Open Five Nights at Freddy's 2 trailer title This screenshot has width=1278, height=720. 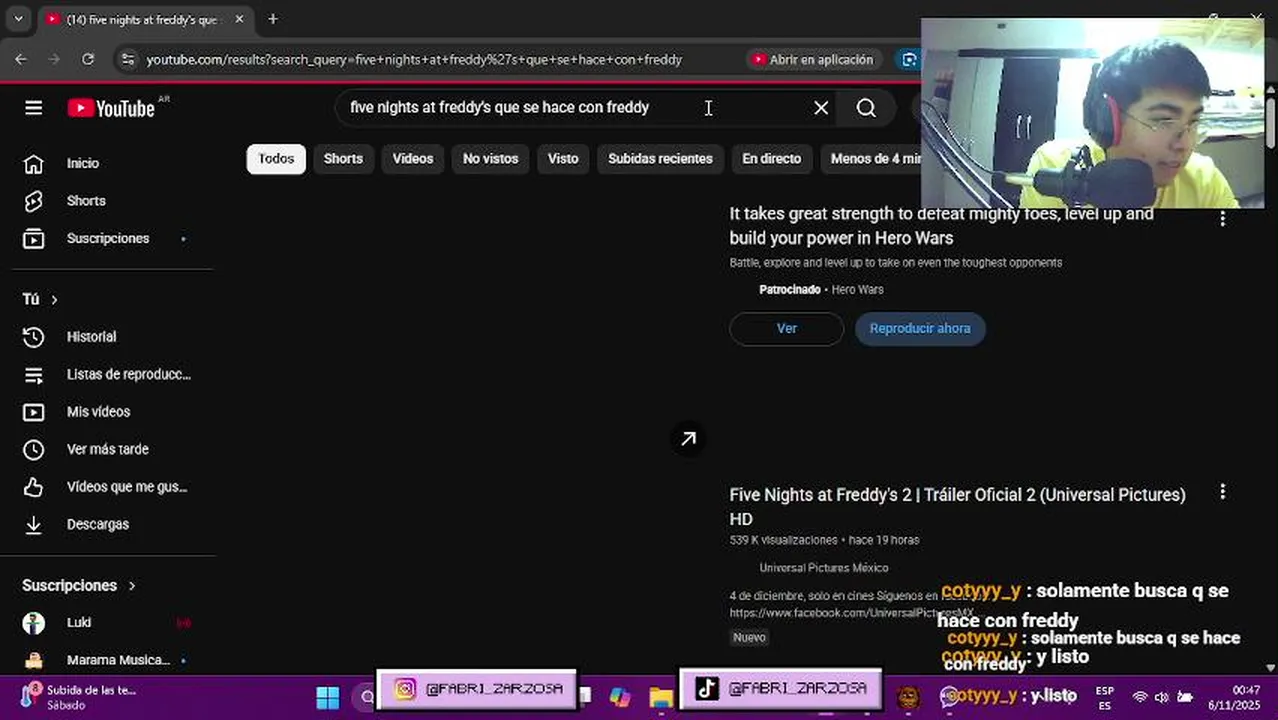click(957, 507)
